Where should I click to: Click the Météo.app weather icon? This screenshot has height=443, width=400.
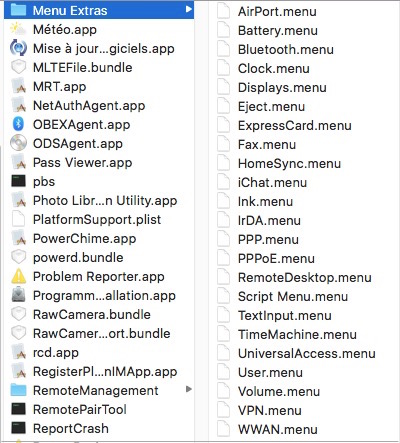pos(18,29)
